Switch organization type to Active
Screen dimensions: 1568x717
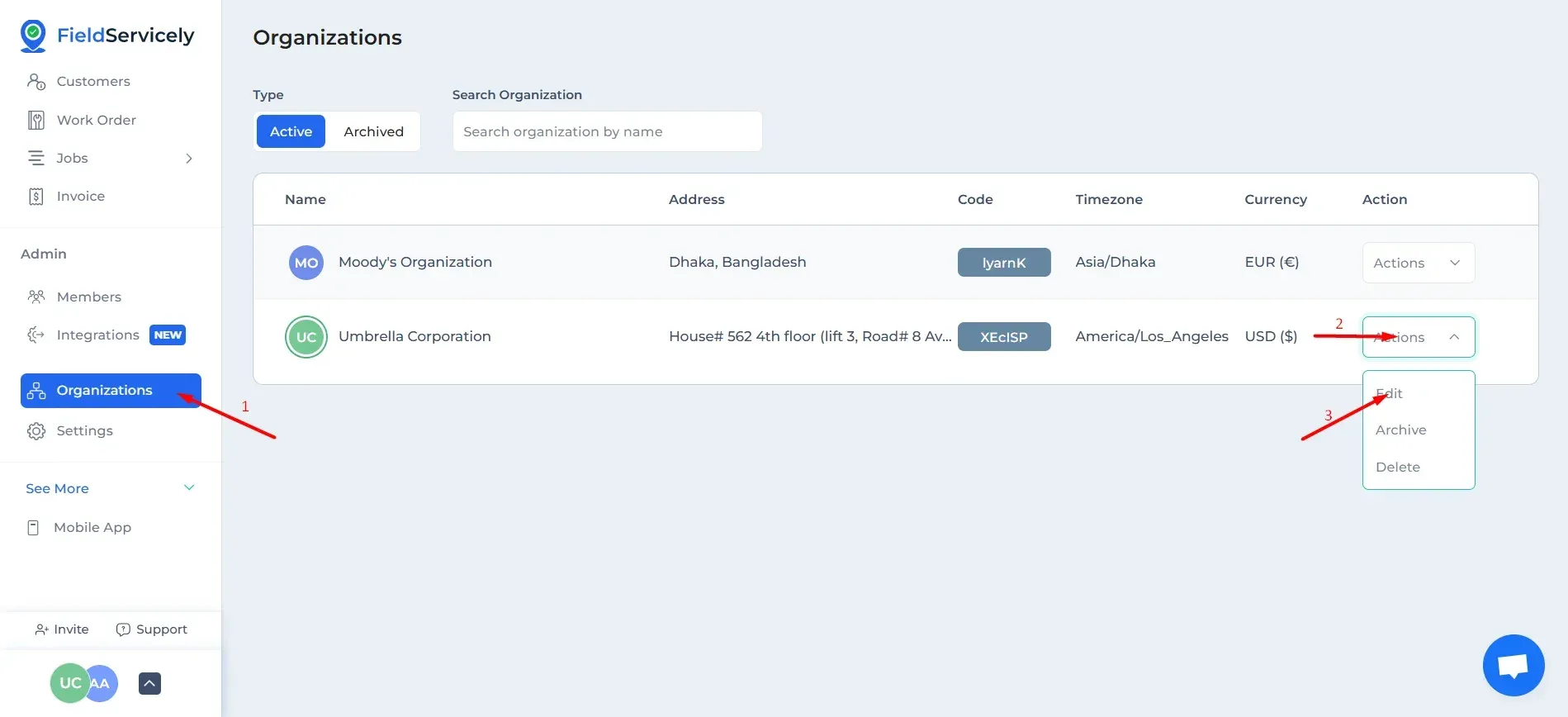(291, 131)
